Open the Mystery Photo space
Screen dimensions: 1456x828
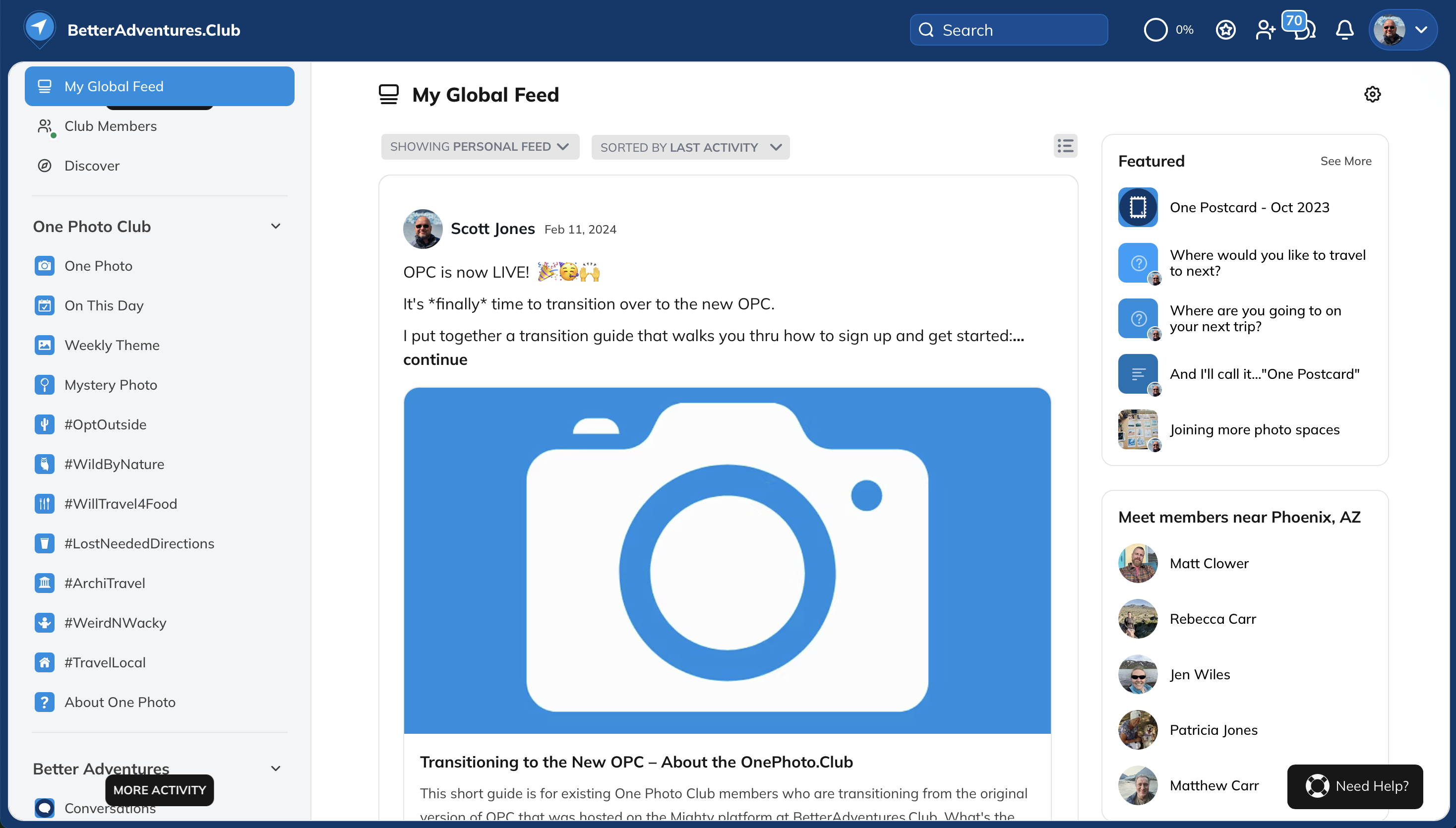click(110, 385)
